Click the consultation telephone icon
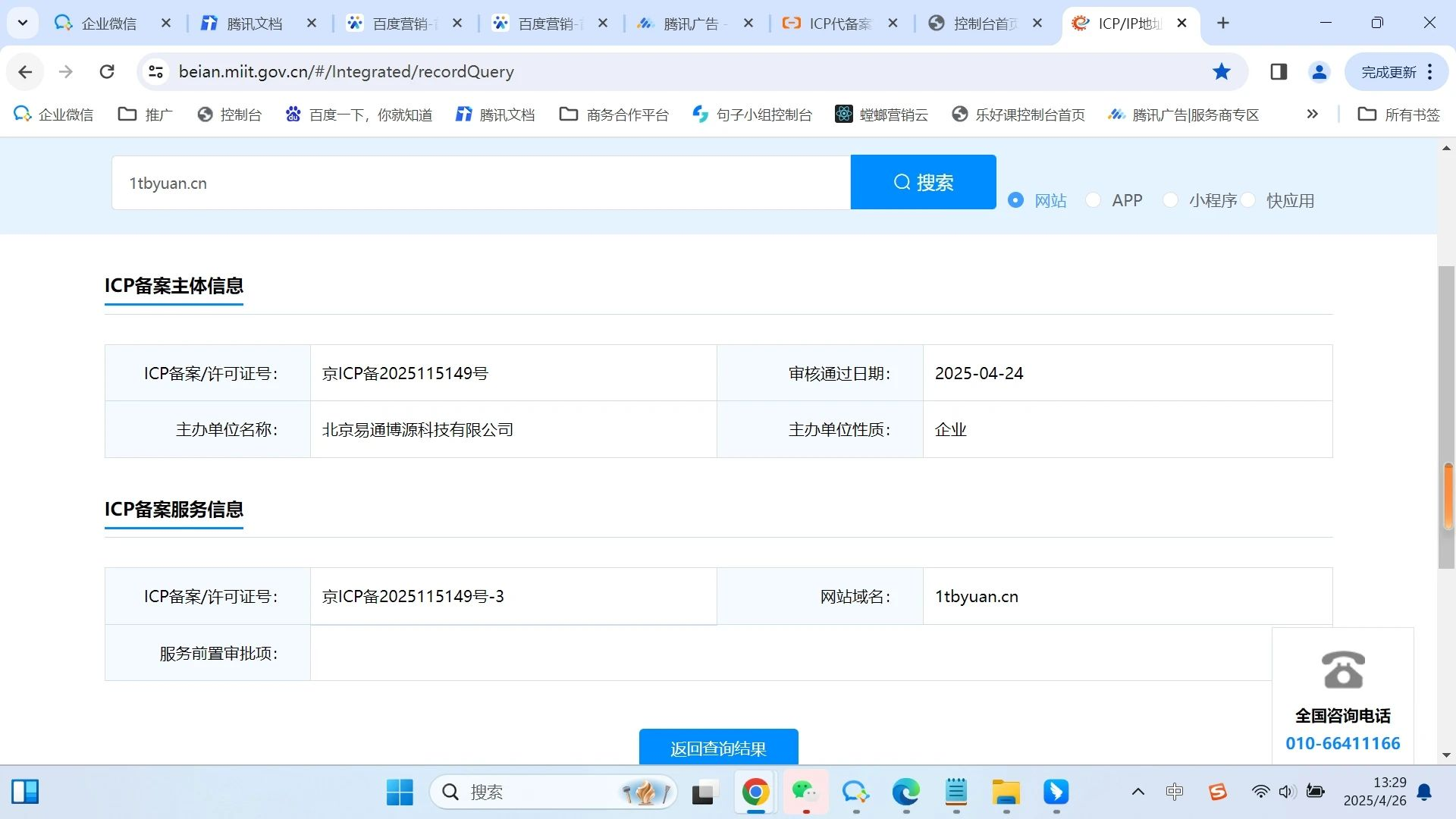The width and height of the screenshot is (1456, 819). [x=1342, y=670]
